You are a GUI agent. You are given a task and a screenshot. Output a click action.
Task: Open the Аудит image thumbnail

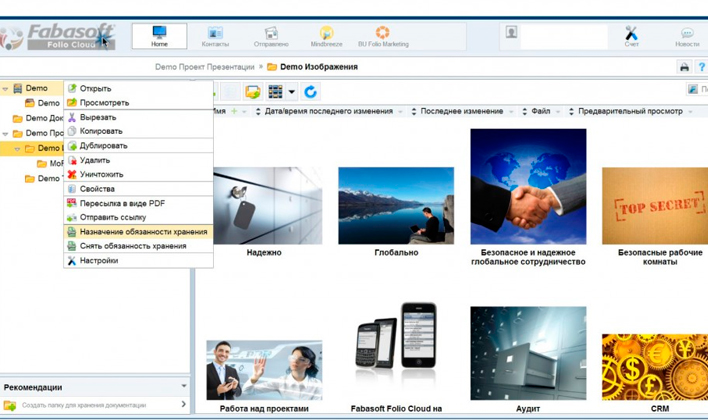point(528,353)
